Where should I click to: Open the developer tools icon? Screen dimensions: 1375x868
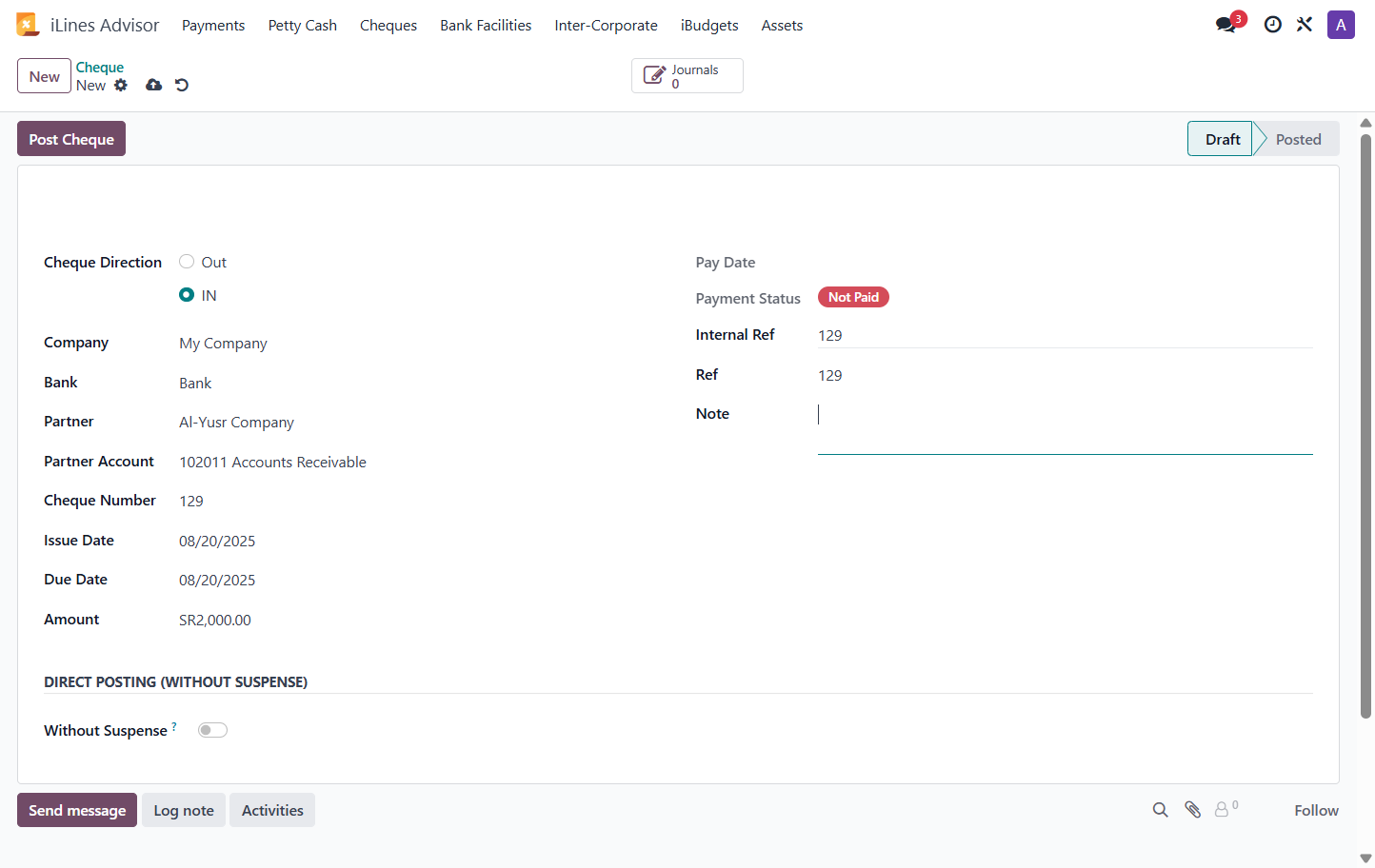click(1305, 25)
